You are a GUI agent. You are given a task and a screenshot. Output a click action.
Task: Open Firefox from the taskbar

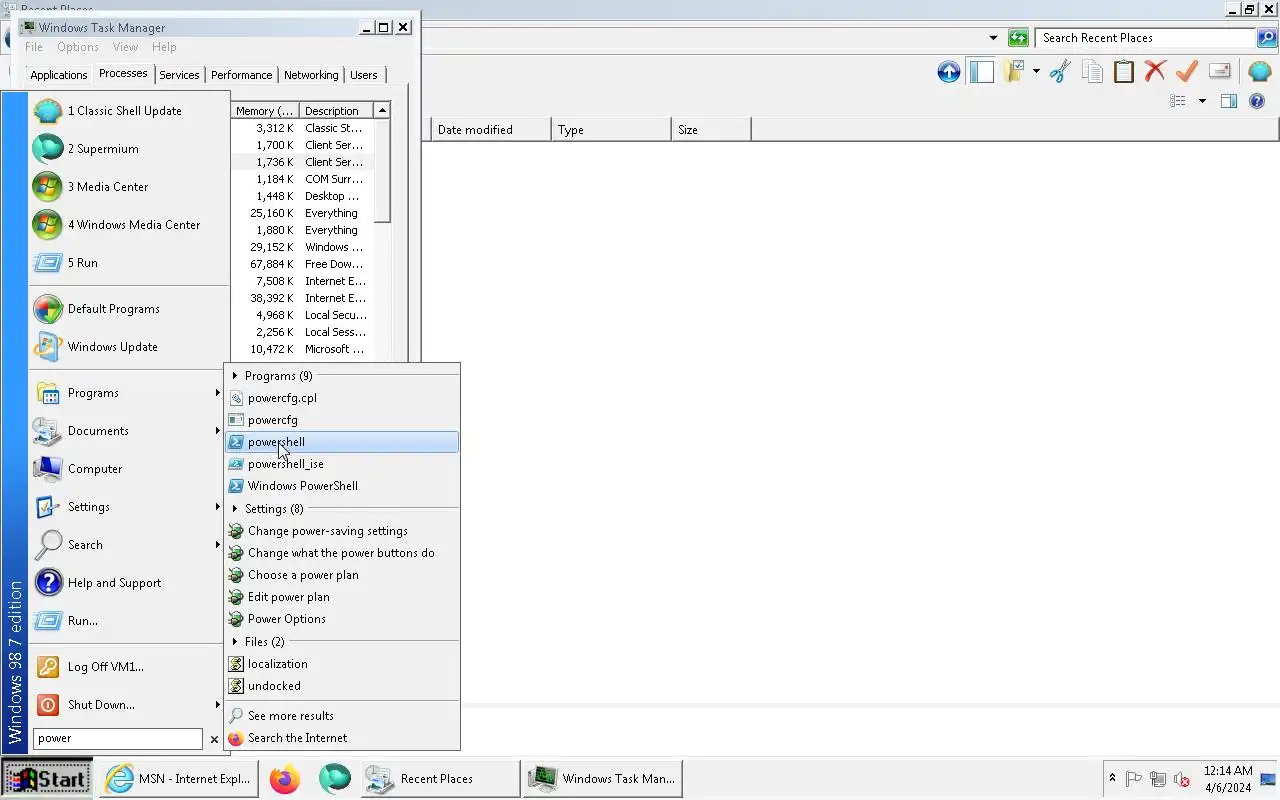point(284,779)
